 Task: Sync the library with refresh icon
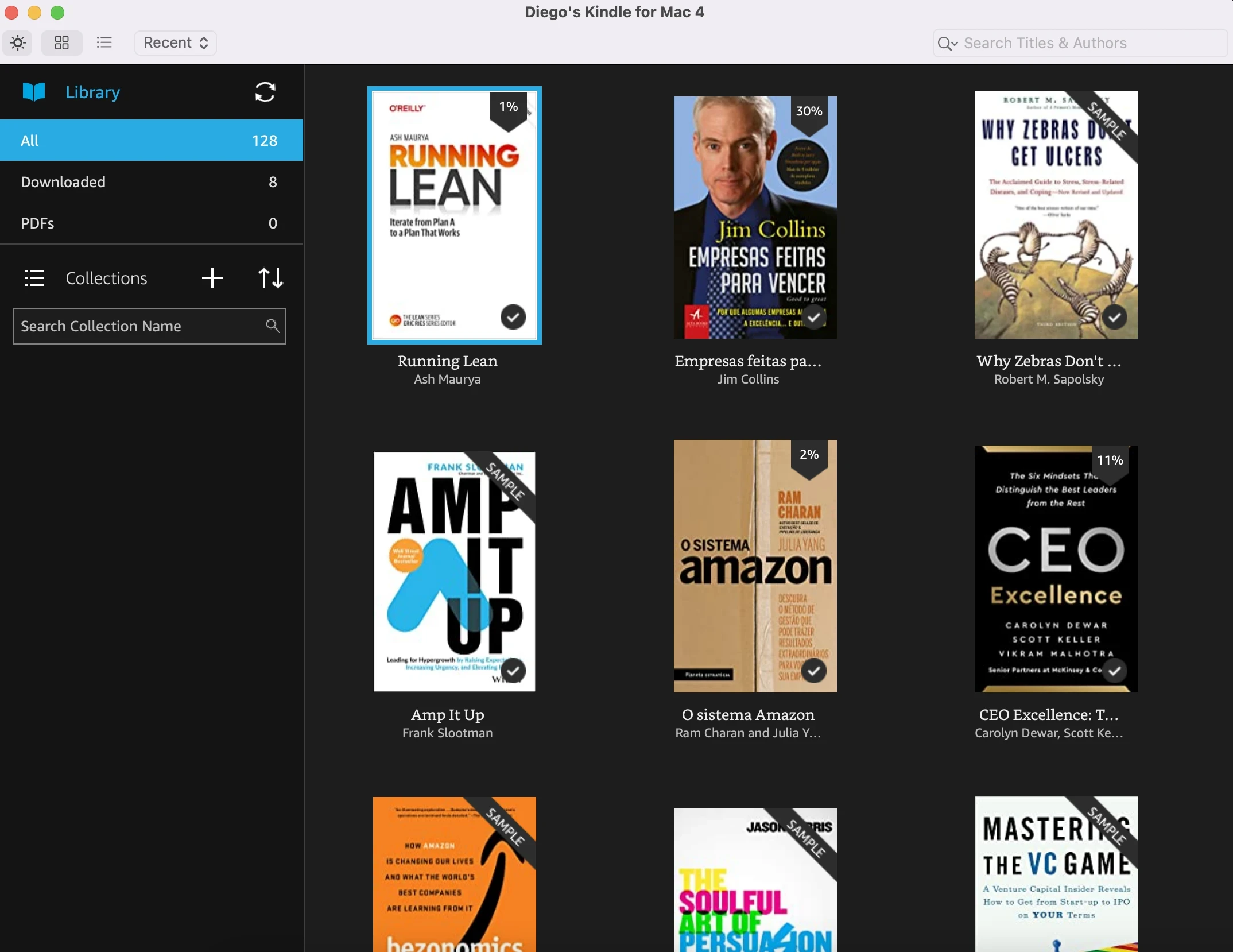(x=265, y=92)
